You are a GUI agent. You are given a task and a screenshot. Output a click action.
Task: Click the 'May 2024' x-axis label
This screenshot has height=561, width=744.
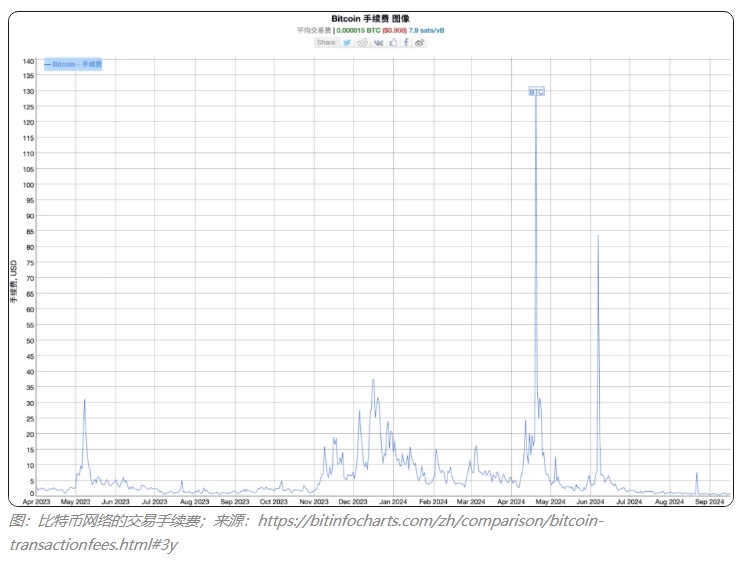[x=550, y=501]
